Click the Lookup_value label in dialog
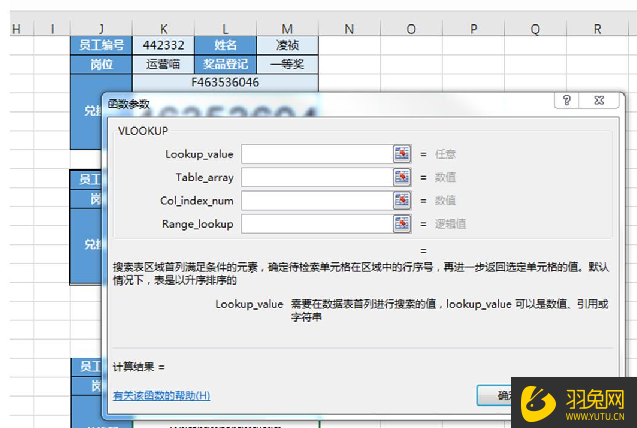The image size is (637, 428). point(199,154)
